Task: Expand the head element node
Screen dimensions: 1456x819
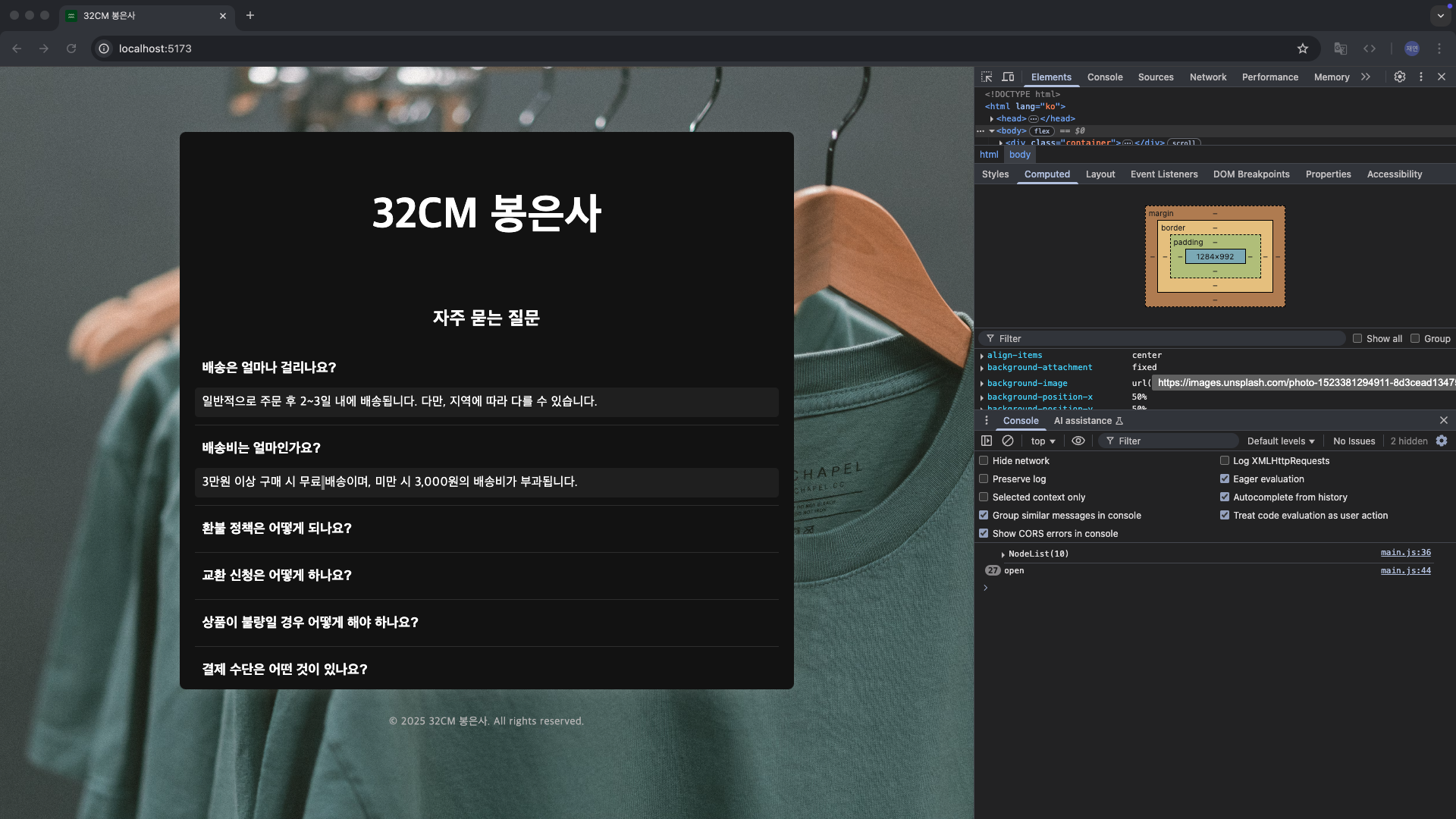Action: point(992,119)
